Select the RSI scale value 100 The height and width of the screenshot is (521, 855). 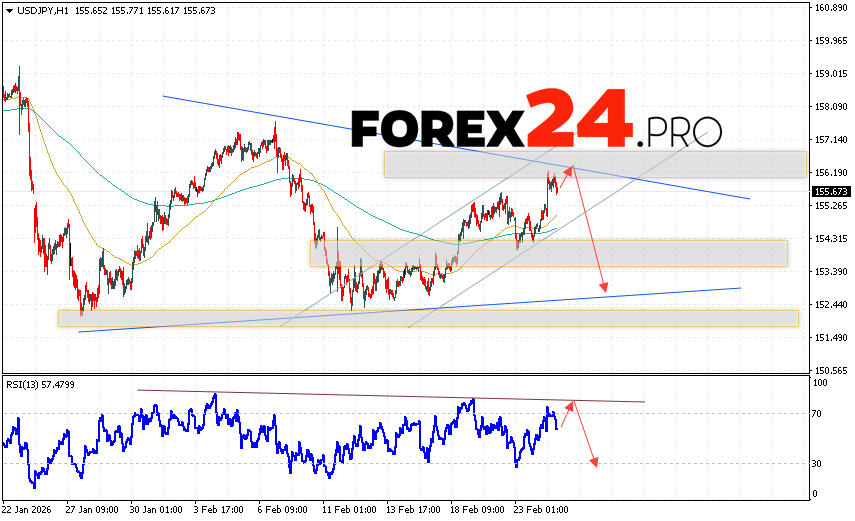coord(820,383)
